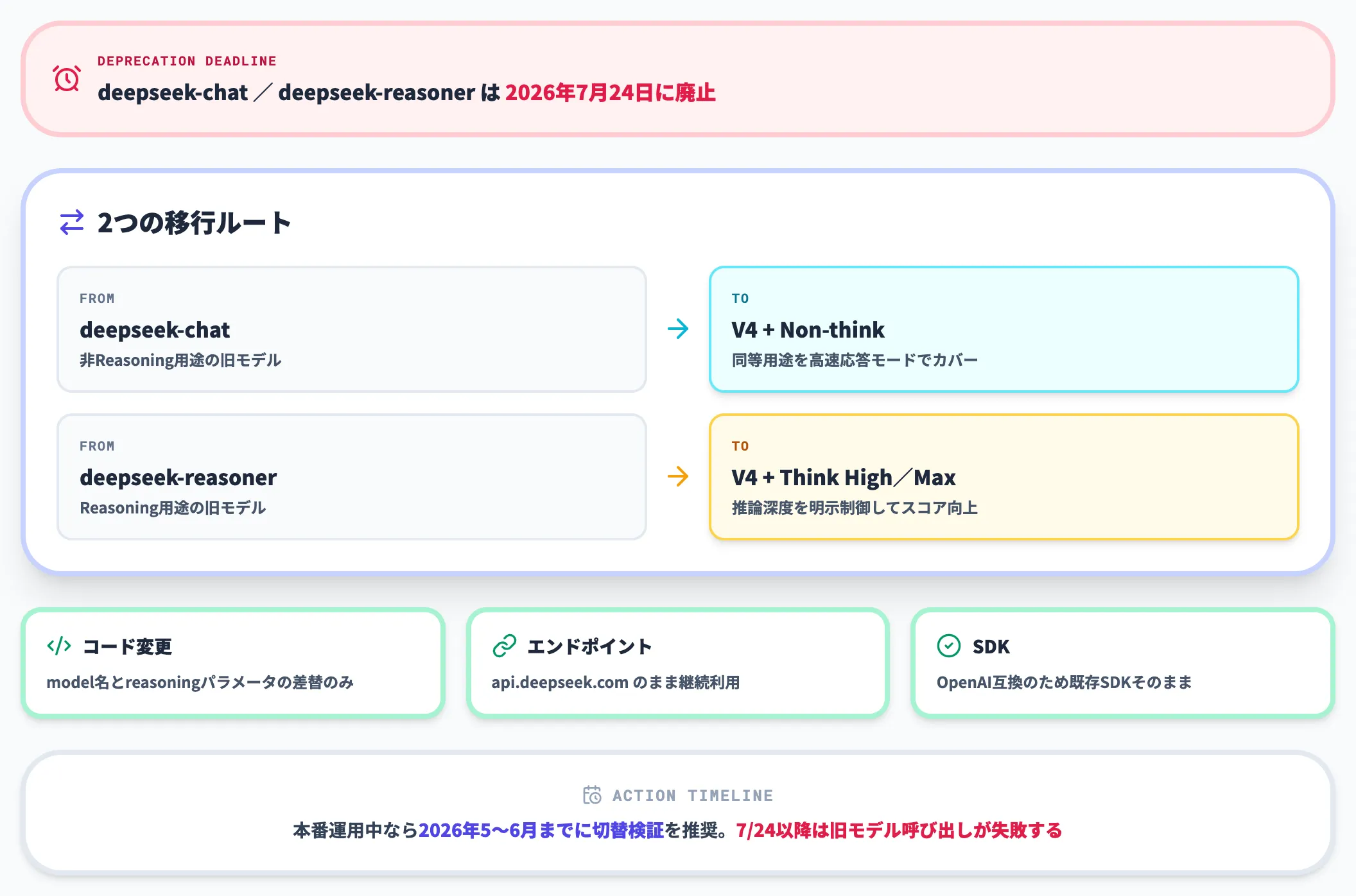Click the red 7/24以降は旧モデル warning text
Screen dimensions: 1356x896
(x=899, y=831)
